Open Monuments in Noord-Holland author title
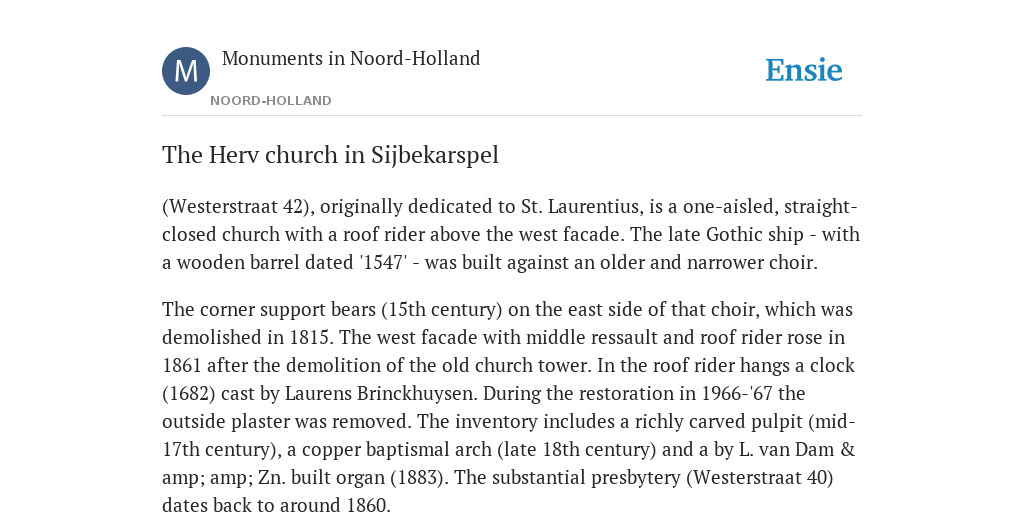This screenshot has height=512, width=1024. tap(351, 58)
